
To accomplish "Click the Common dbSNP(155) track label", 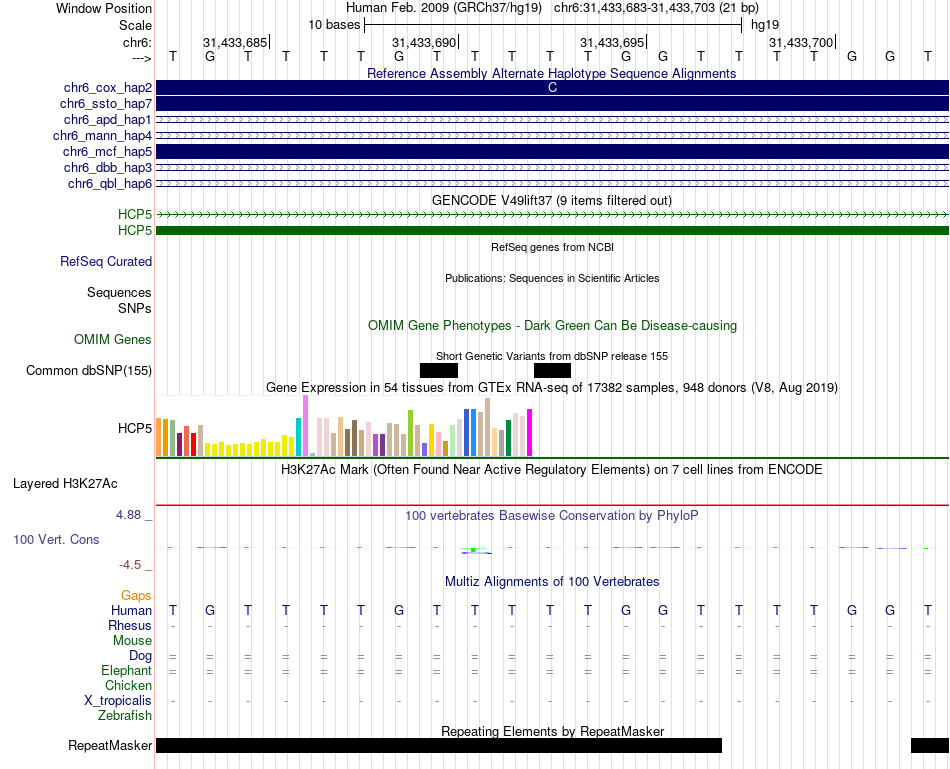I will [89, 370].
